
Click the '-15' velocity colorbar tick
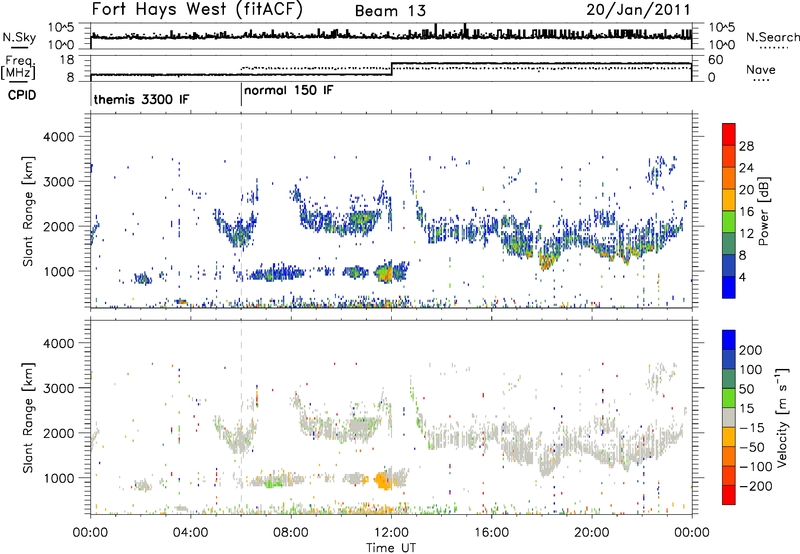pos(752,427)
